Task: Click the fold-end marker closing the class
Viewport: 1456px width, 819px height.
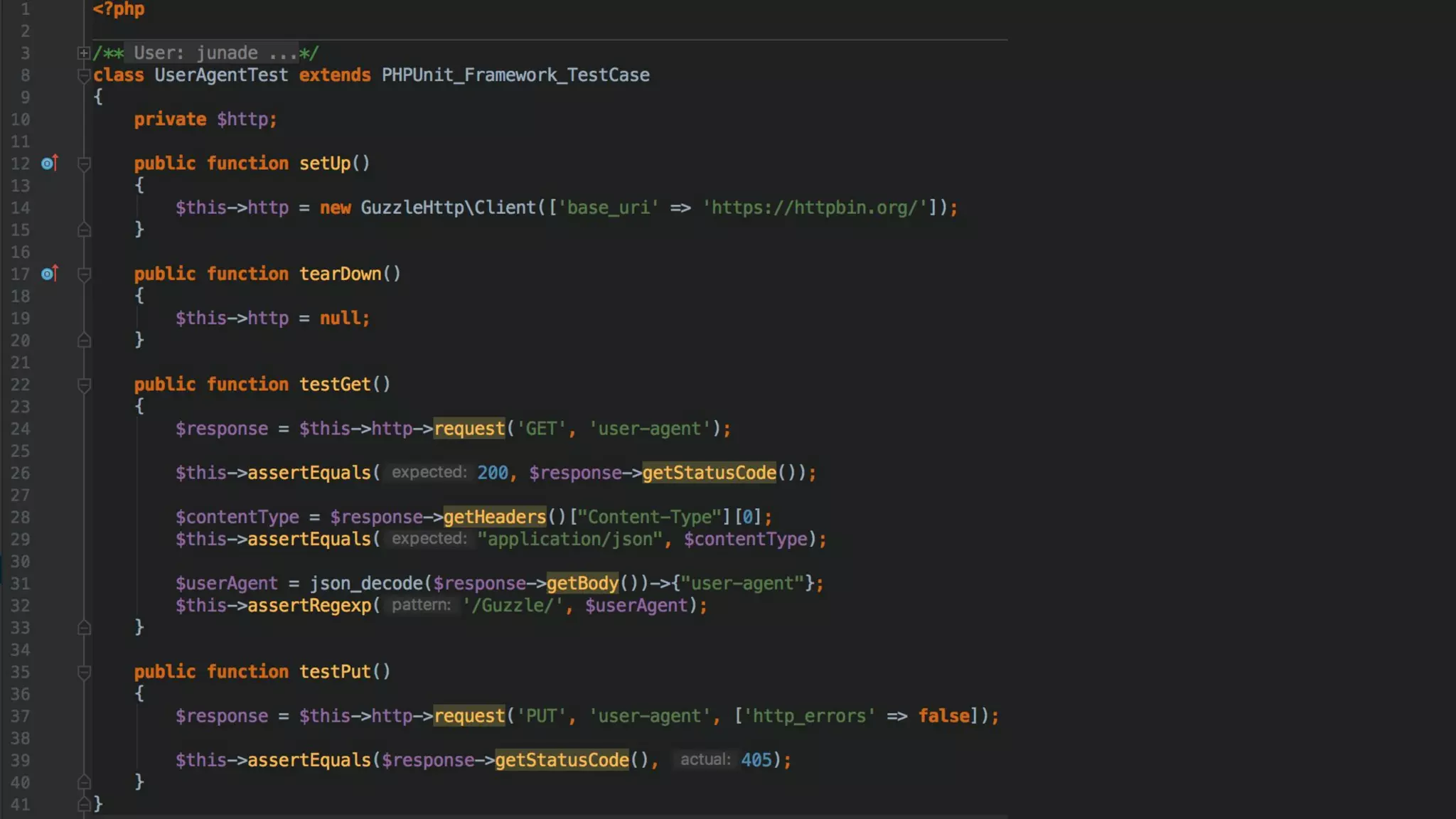Action: [x=83, y=805]
